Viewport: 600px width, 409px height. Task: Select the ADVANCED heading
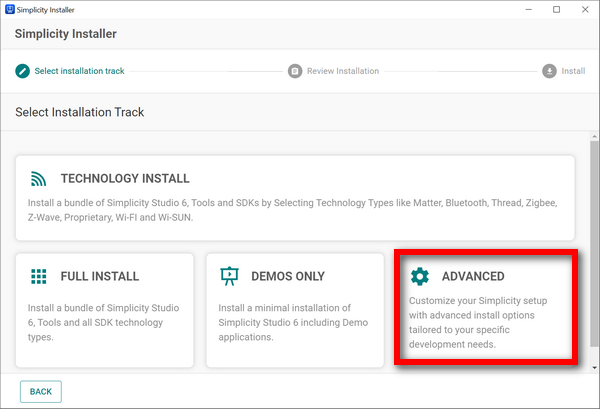tap(473, 276)
